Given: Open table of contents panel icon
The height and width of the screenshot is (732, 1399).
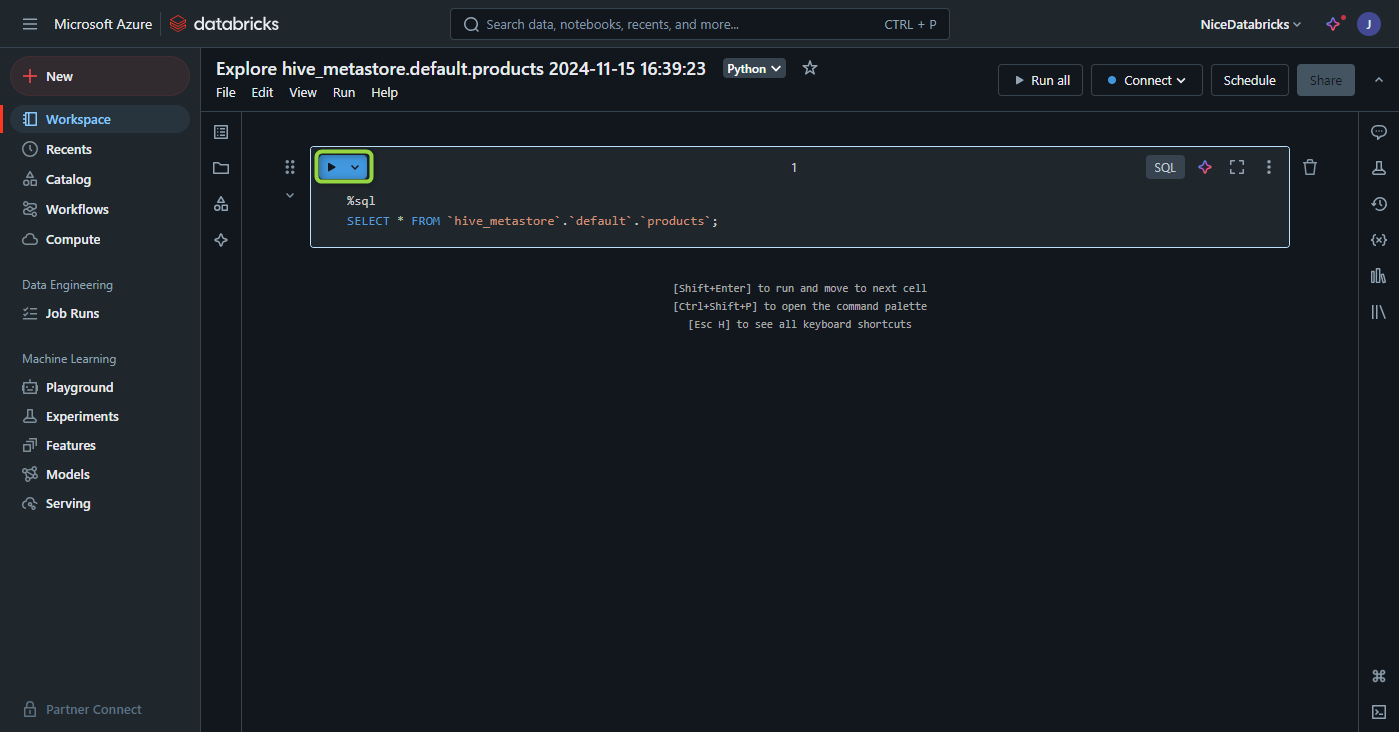Looking at the screenshot, I should (221, 132).
